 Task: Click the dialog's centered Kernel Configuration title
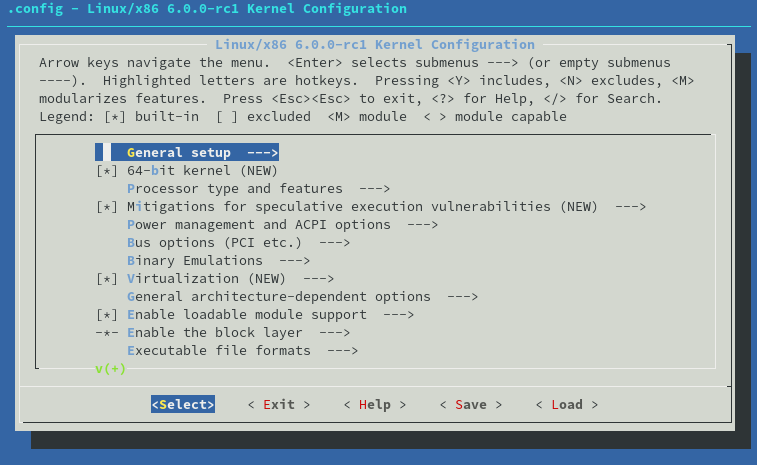click(375, 45)
